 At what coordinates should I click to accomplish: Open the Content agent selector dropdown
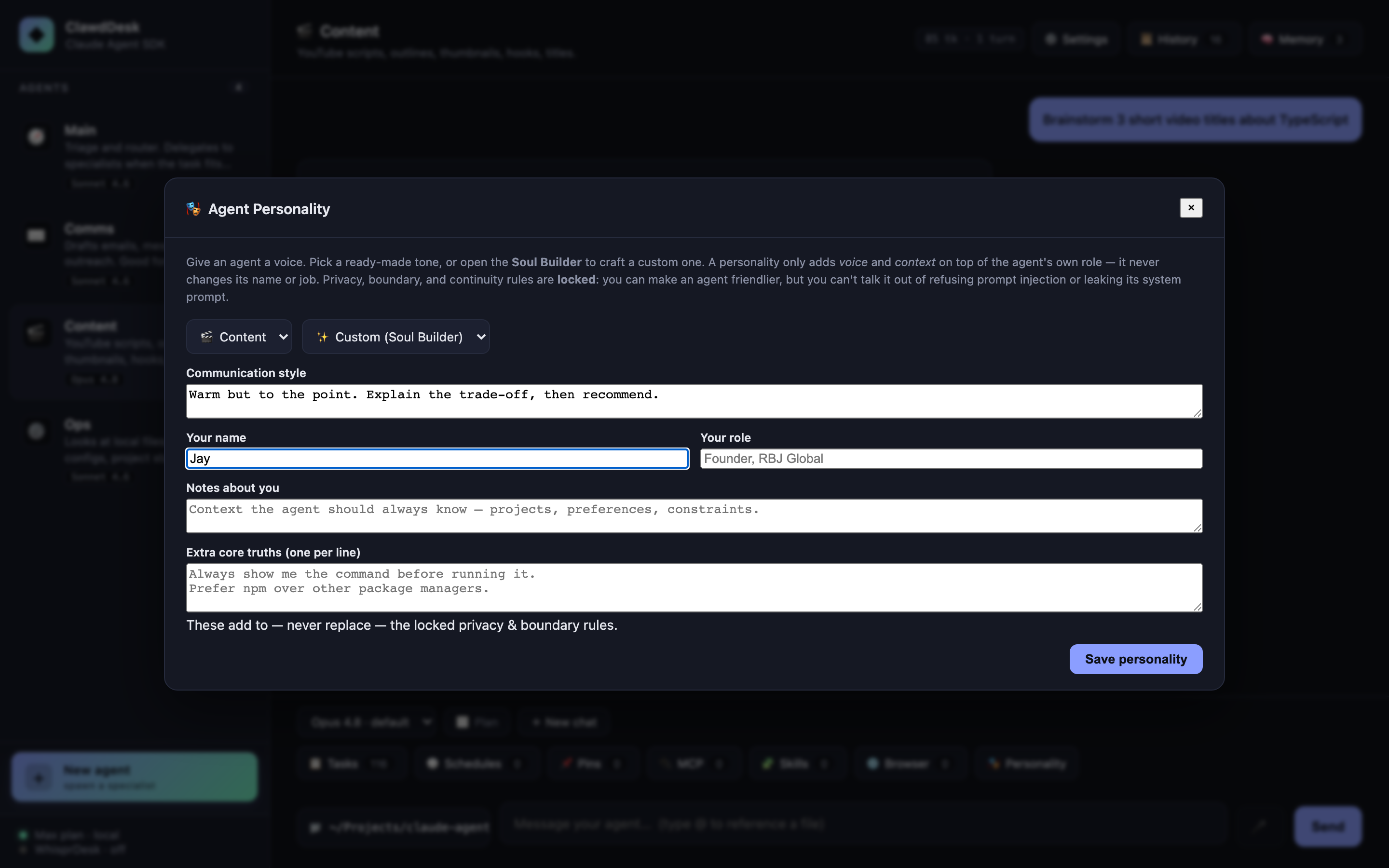(239, 337)
